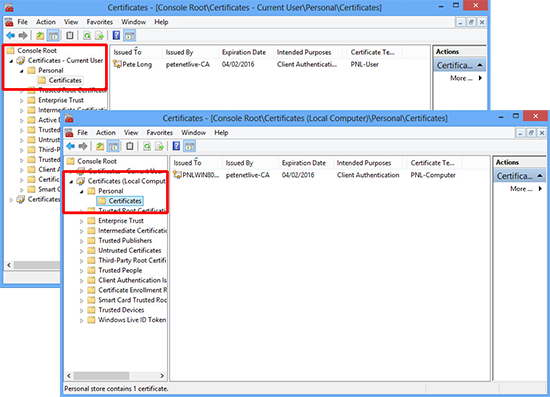
Task: Click Refresh icon in Current User window toolbar
Action: point(87,35)
